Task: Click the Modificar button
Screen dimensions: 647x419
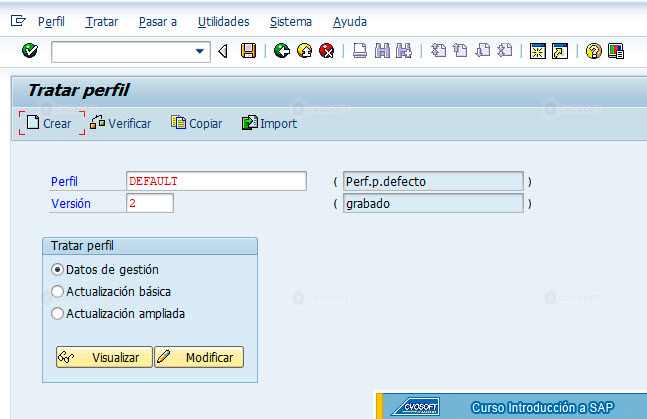Action: coord(199,357)
